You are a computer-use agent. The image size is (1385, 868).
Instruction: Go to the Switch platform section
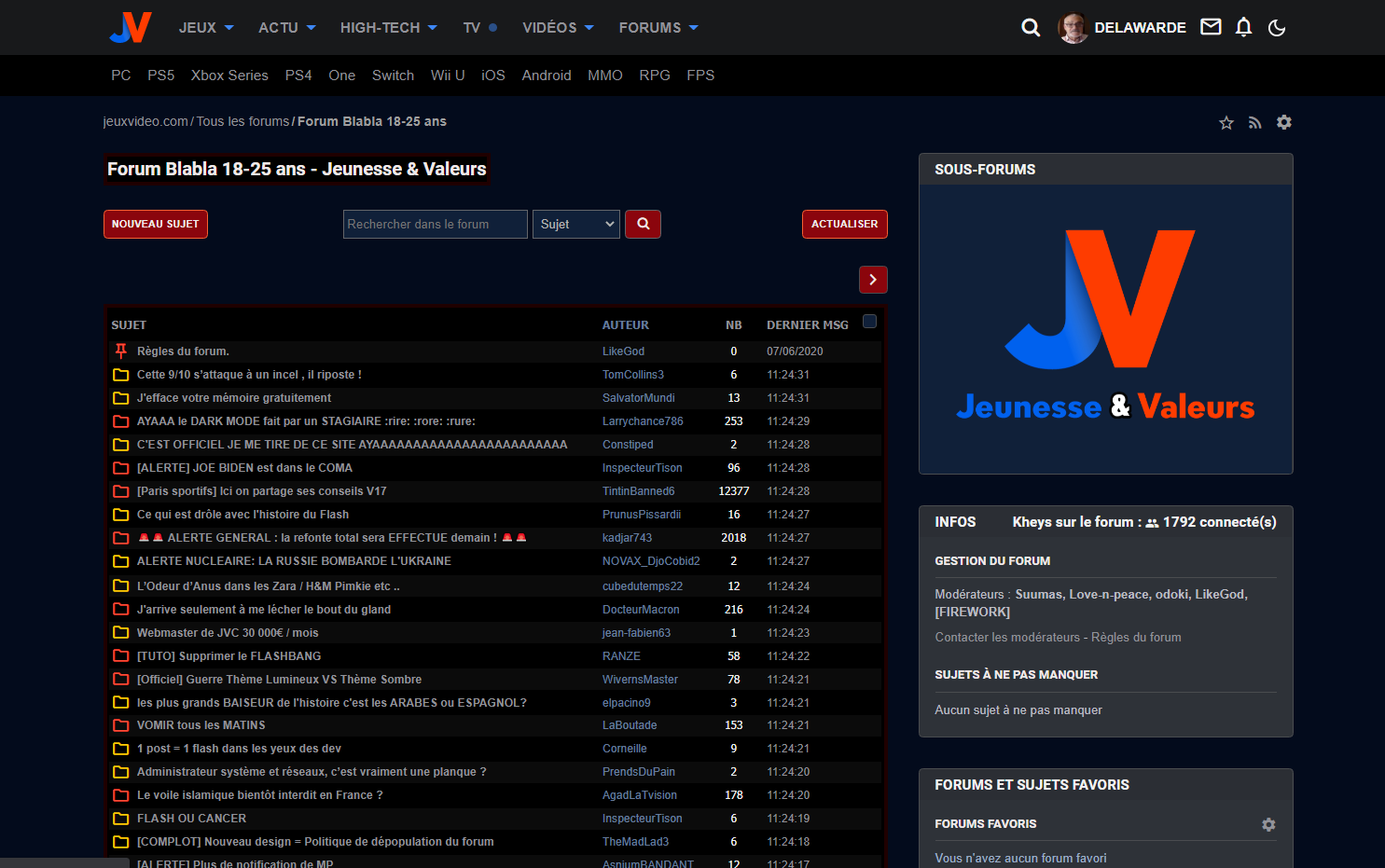pyautogui.click(x=393, y=76)
